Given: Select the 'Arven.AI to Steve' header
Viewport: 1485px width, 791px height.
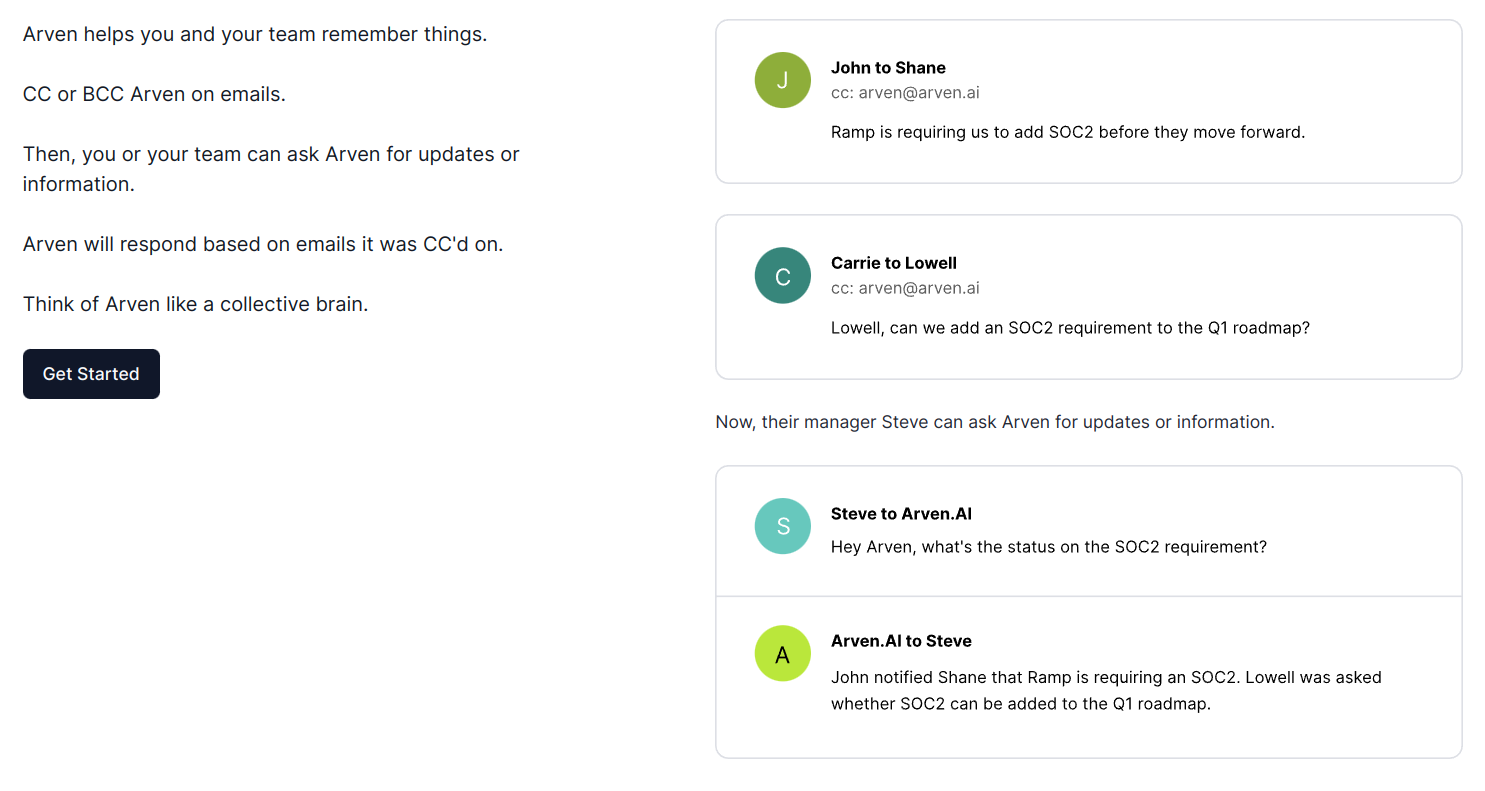Looking at the screenshot, I should 901,641.
